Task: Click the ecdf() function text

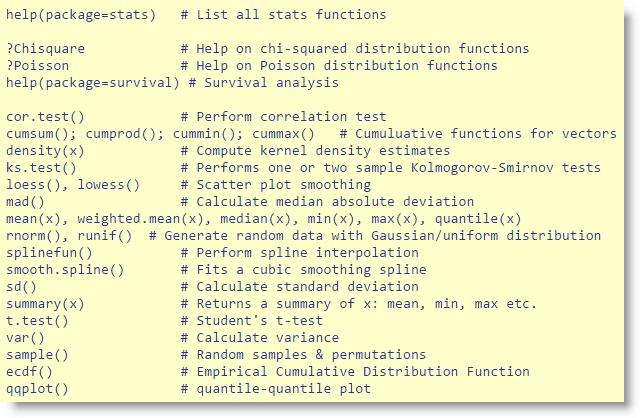Action: (x=29, y=372)
